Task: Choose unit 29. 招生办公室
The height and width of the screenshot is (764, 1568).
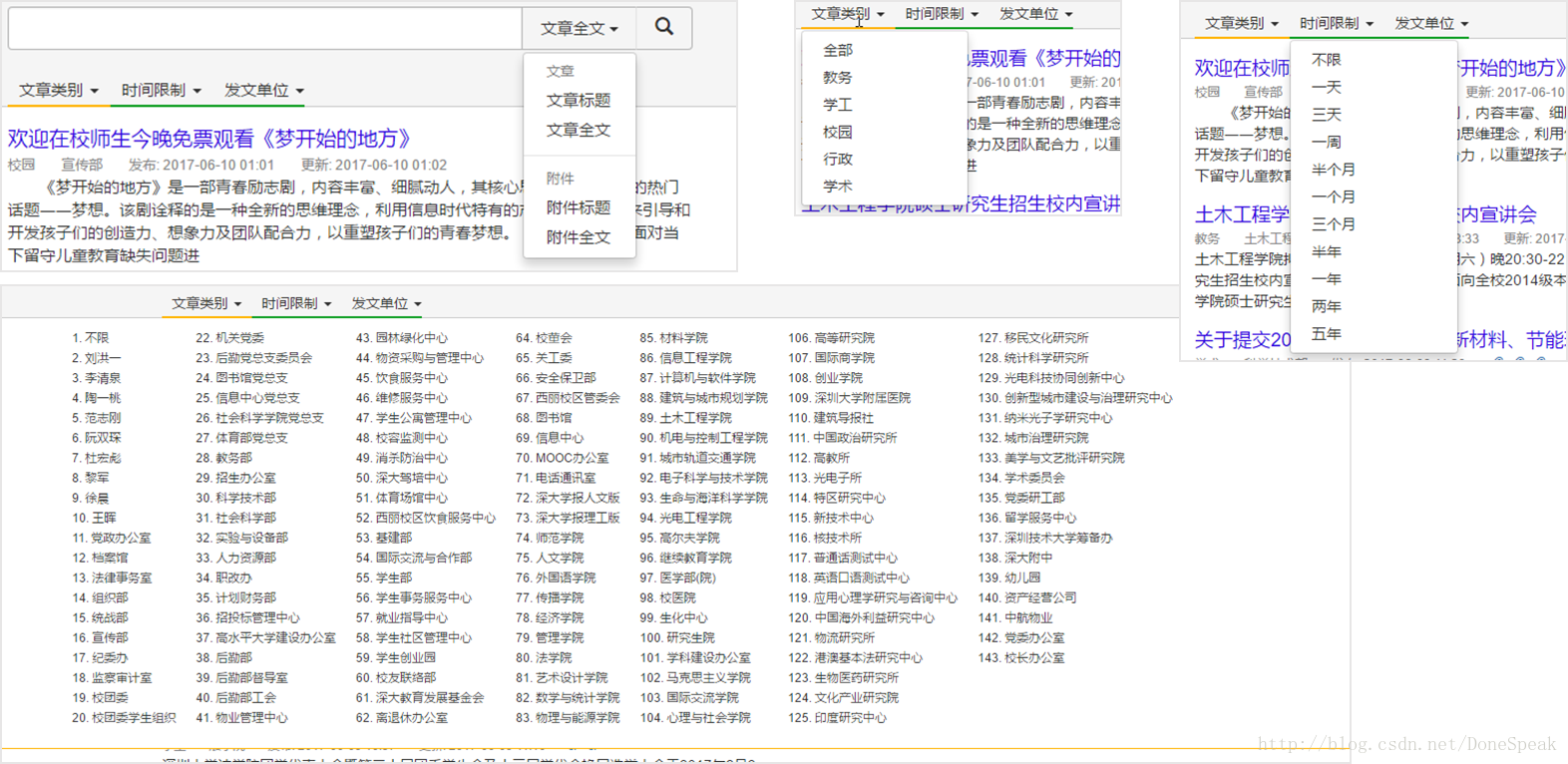Action: tap(236, 478)
